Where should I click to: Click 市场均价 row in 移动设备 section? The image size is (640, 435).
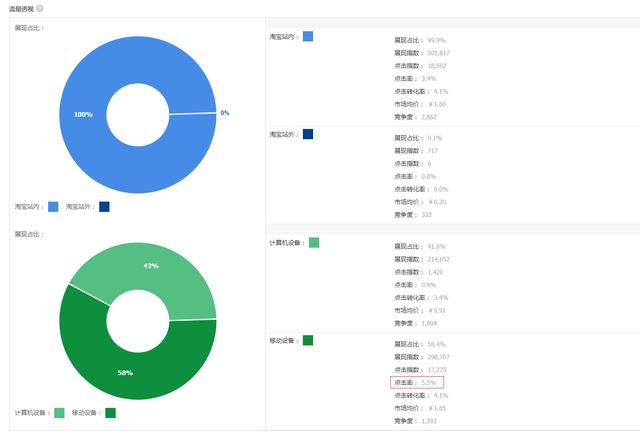pos(420,408)
